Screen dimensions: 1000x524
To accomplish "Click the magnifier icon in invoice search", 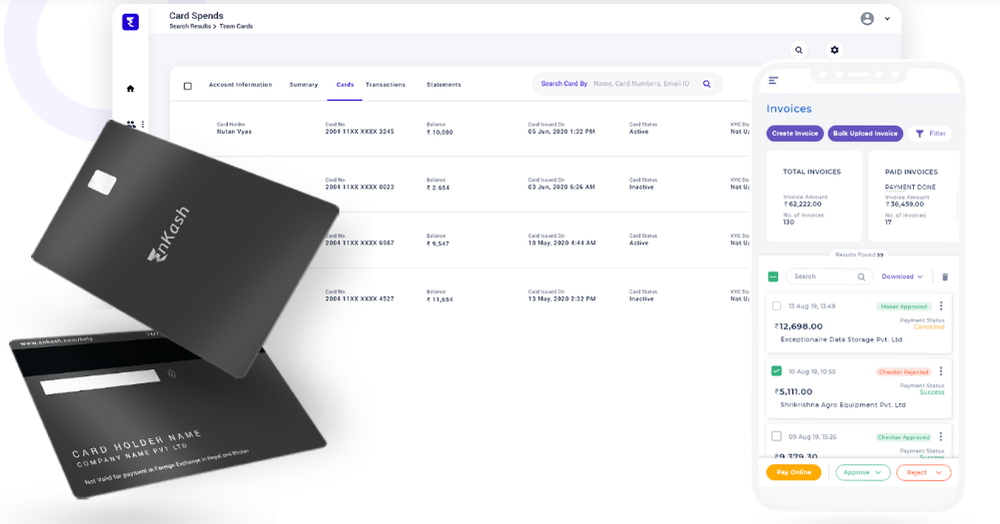I will 861,277.
